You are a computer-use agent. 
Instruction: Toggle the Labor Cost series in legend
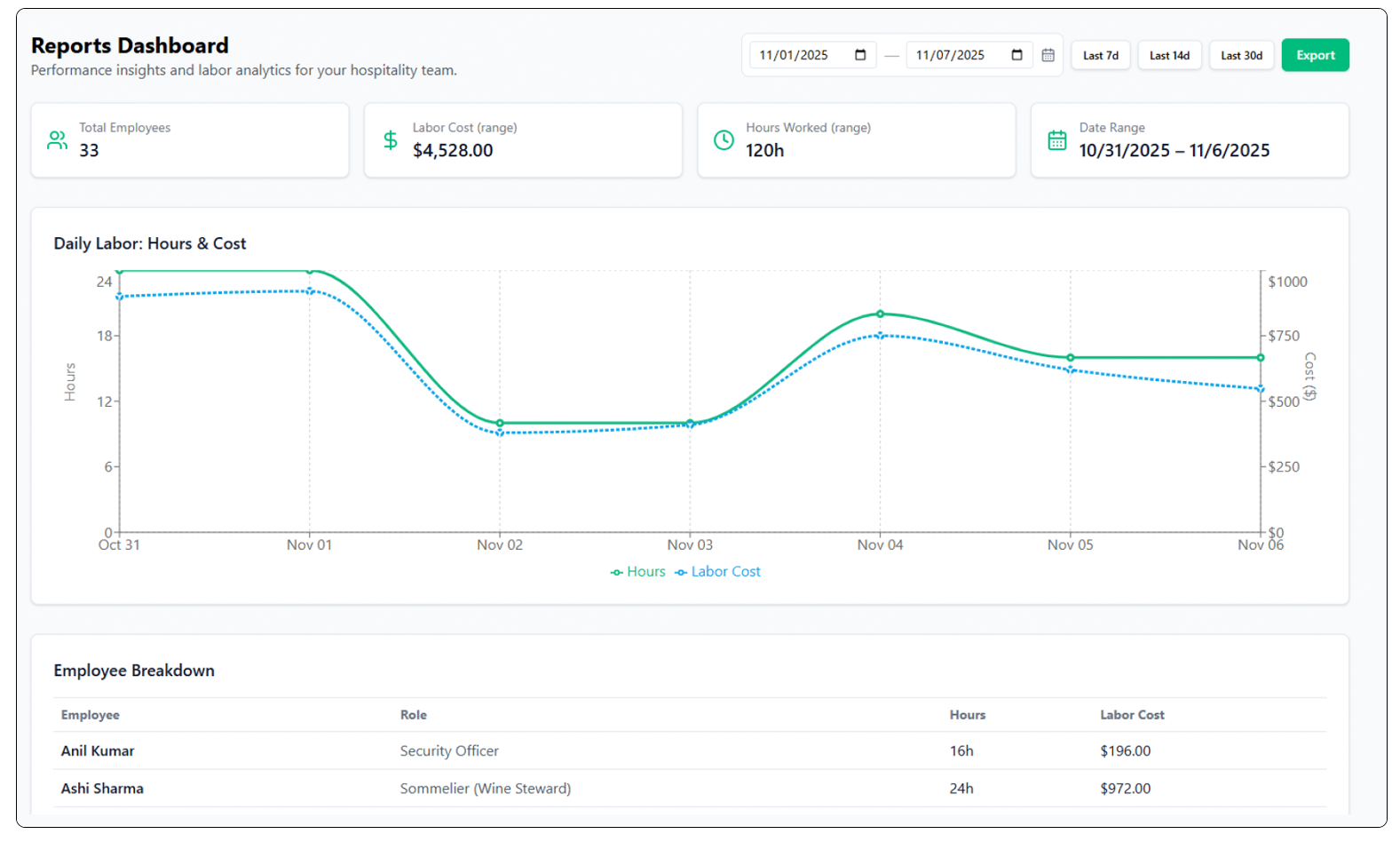pos(725,572)
